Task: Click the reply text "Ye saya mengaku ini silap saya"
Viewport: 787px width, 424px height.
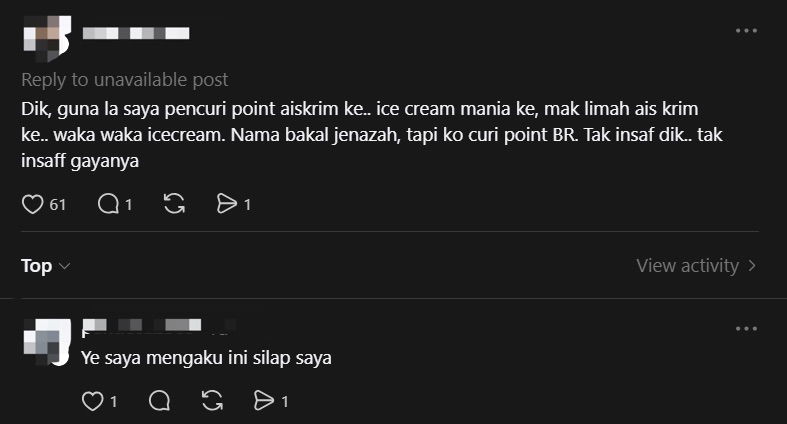Action: tap(205, 356)
